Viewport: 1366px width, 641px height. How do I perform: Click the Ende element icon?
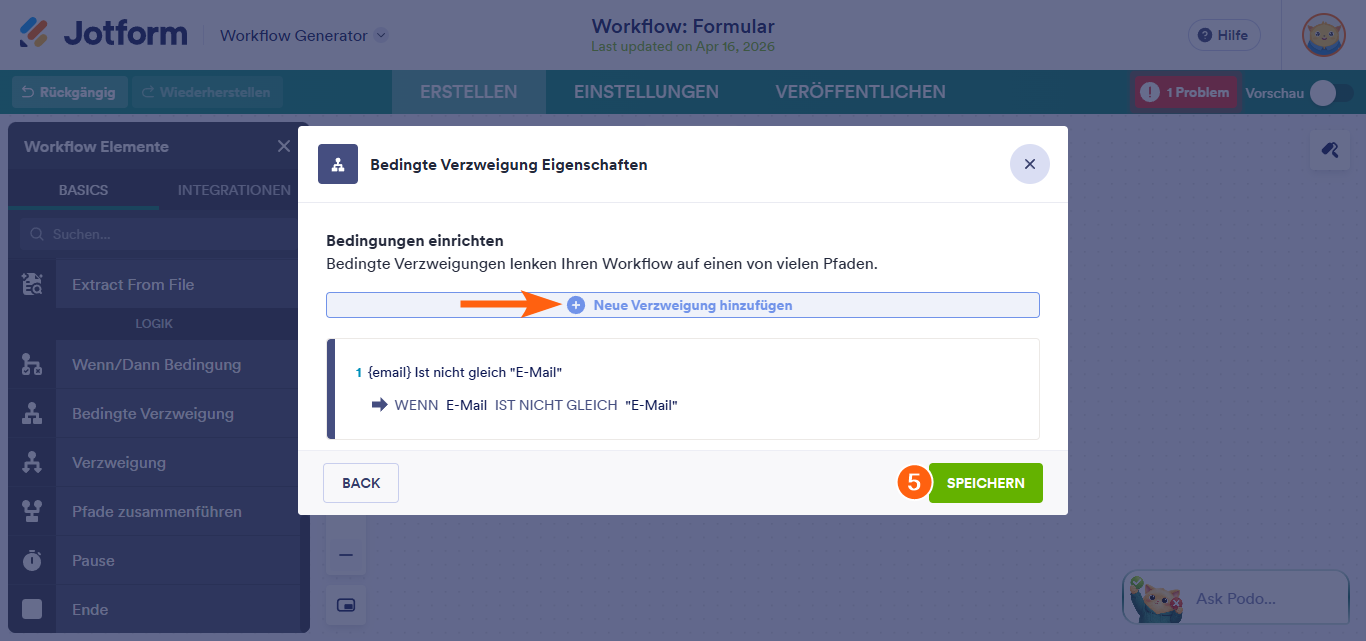point(33,609)
